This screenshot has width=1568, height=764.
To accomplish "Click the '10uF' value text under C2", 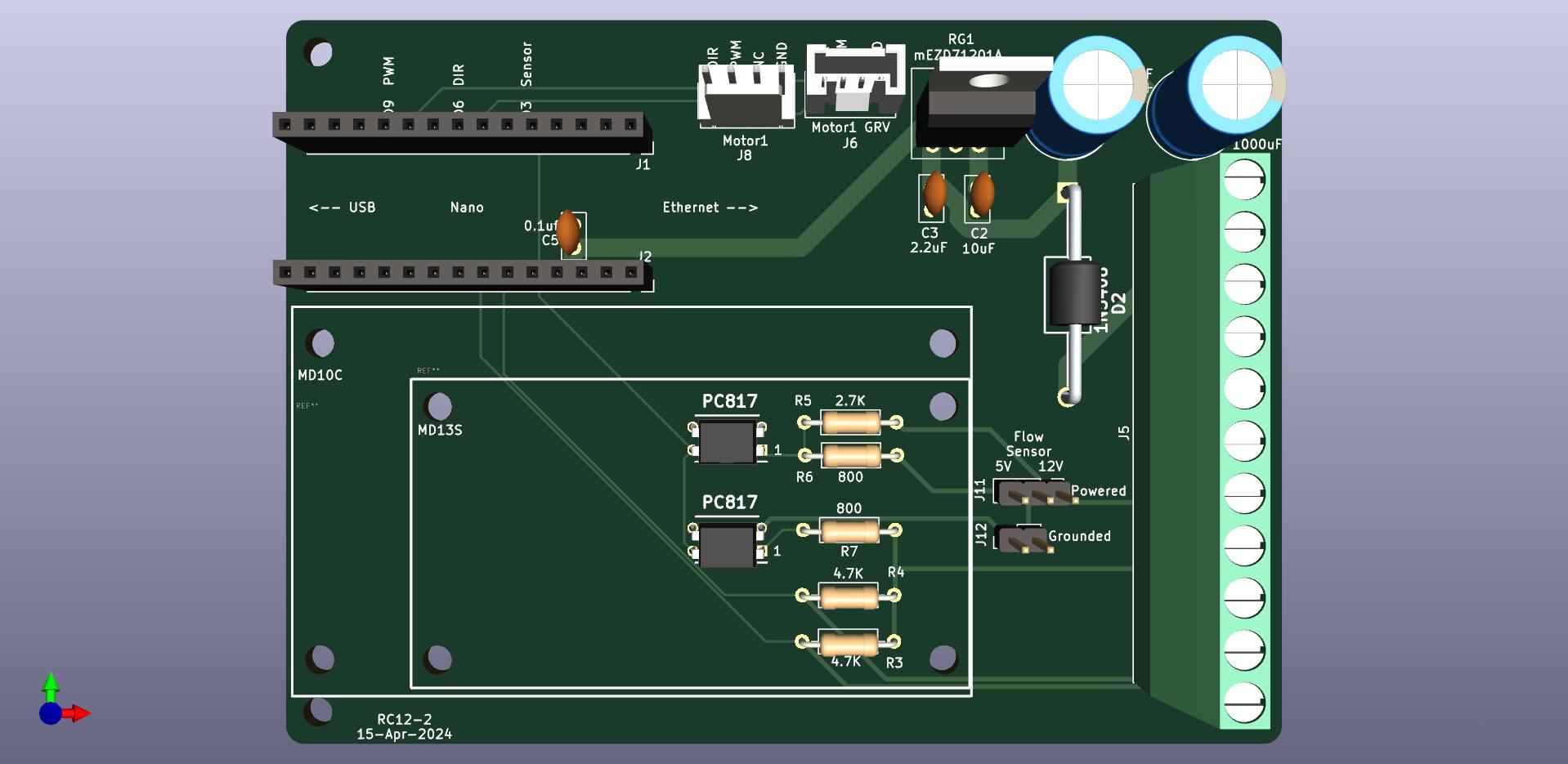I will pyautogui.click(x=978, y=248).
